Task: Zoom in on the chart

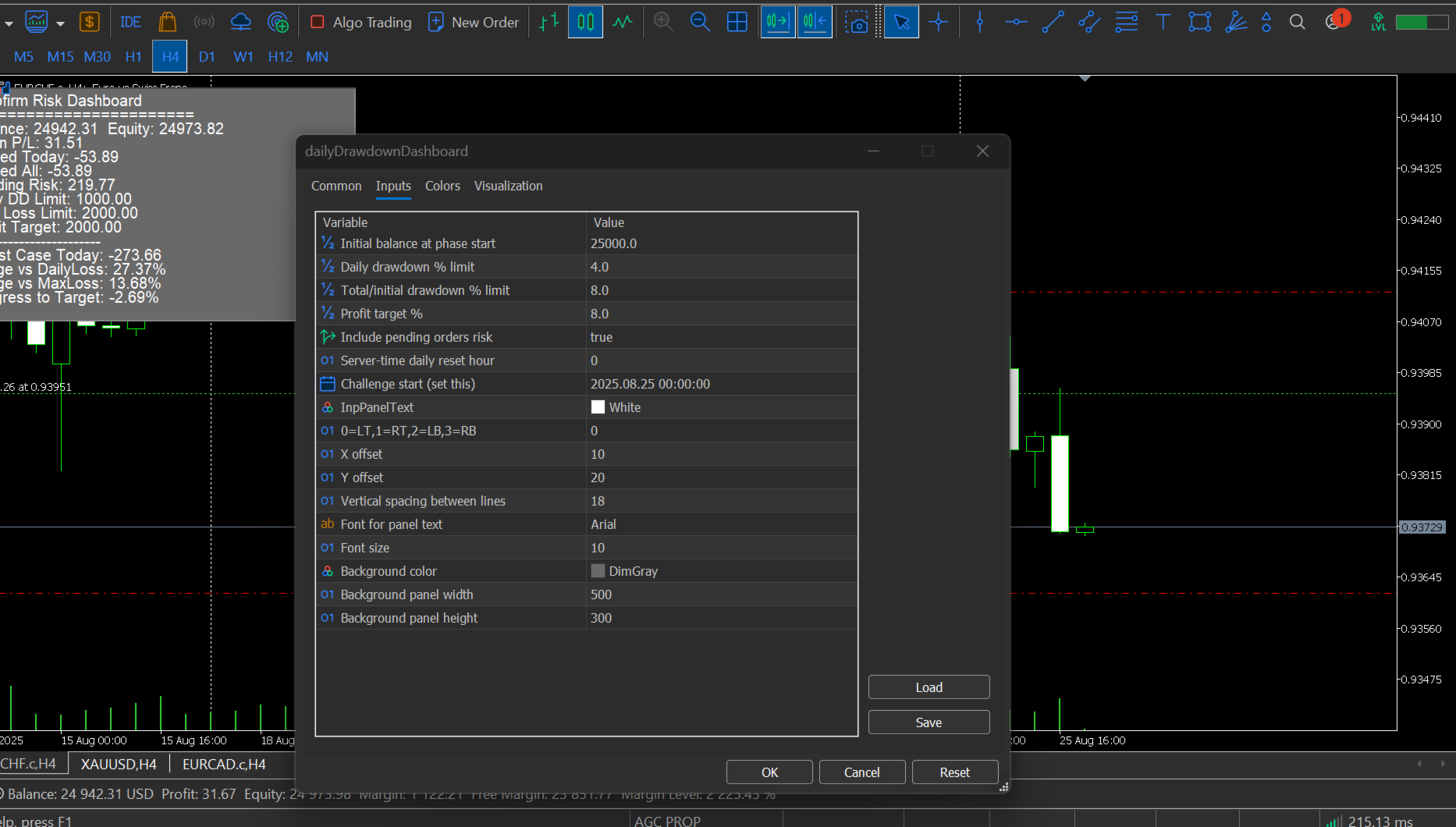Action: pos(663,22)
